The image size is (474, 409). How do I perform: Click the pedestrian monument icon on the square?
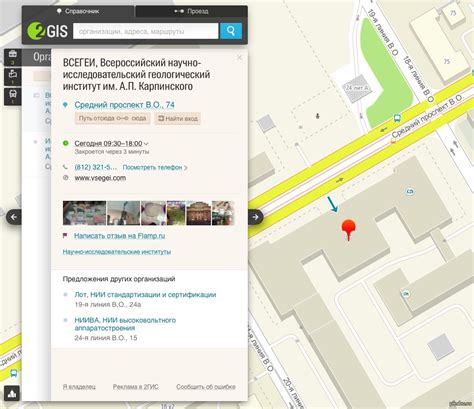point(318,116)
